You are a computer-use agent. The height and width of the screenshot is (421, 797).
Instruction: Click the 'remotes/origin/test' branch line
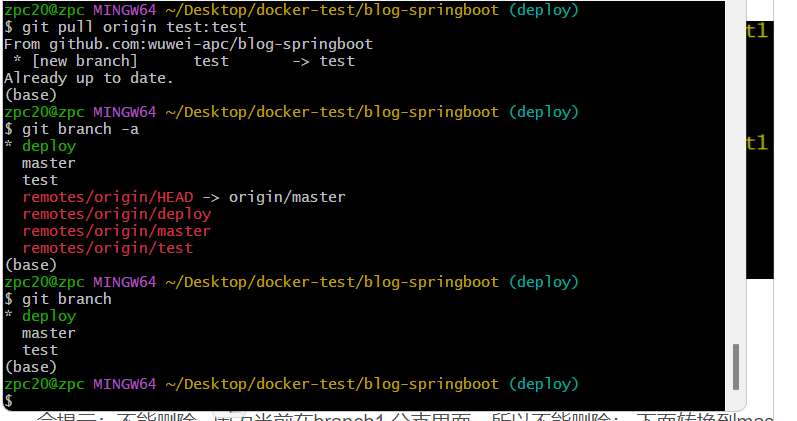[107, 248]
